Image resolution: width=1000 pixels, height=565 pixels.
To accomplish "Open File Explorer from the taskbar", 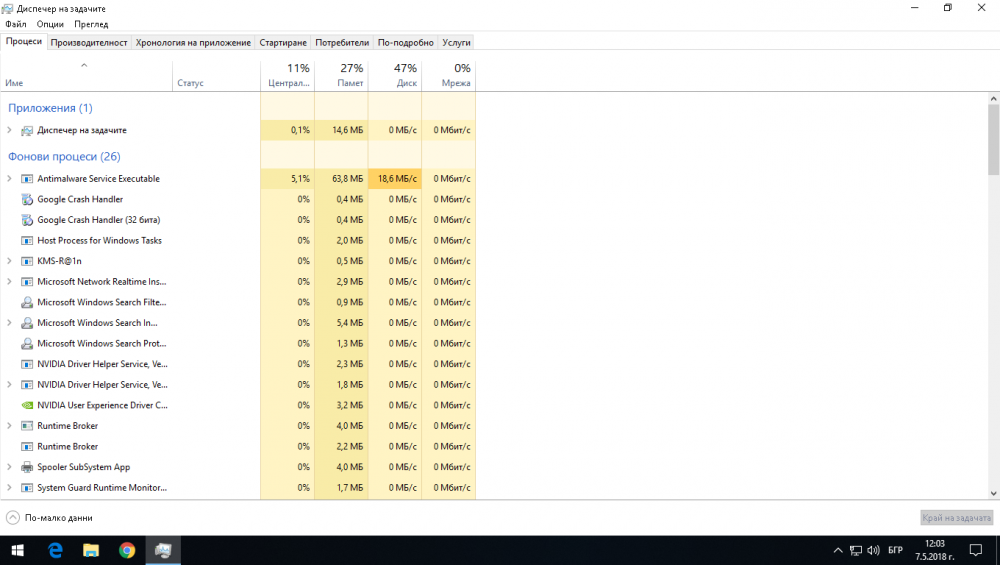I will [91, 550].
